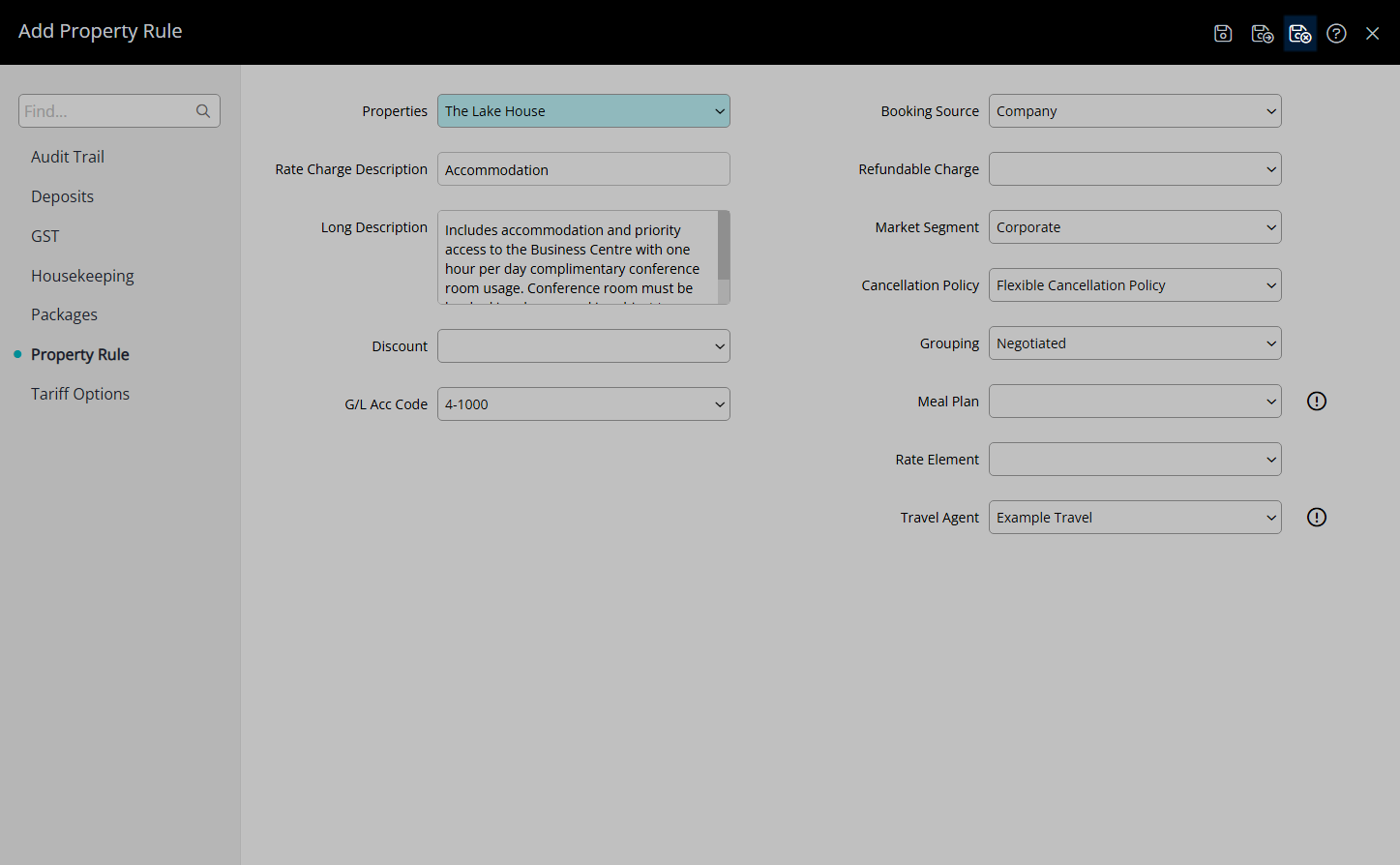Screen dimensions: 1400x865
Task: Click the search magnifier in Find box
Action: 203,111
